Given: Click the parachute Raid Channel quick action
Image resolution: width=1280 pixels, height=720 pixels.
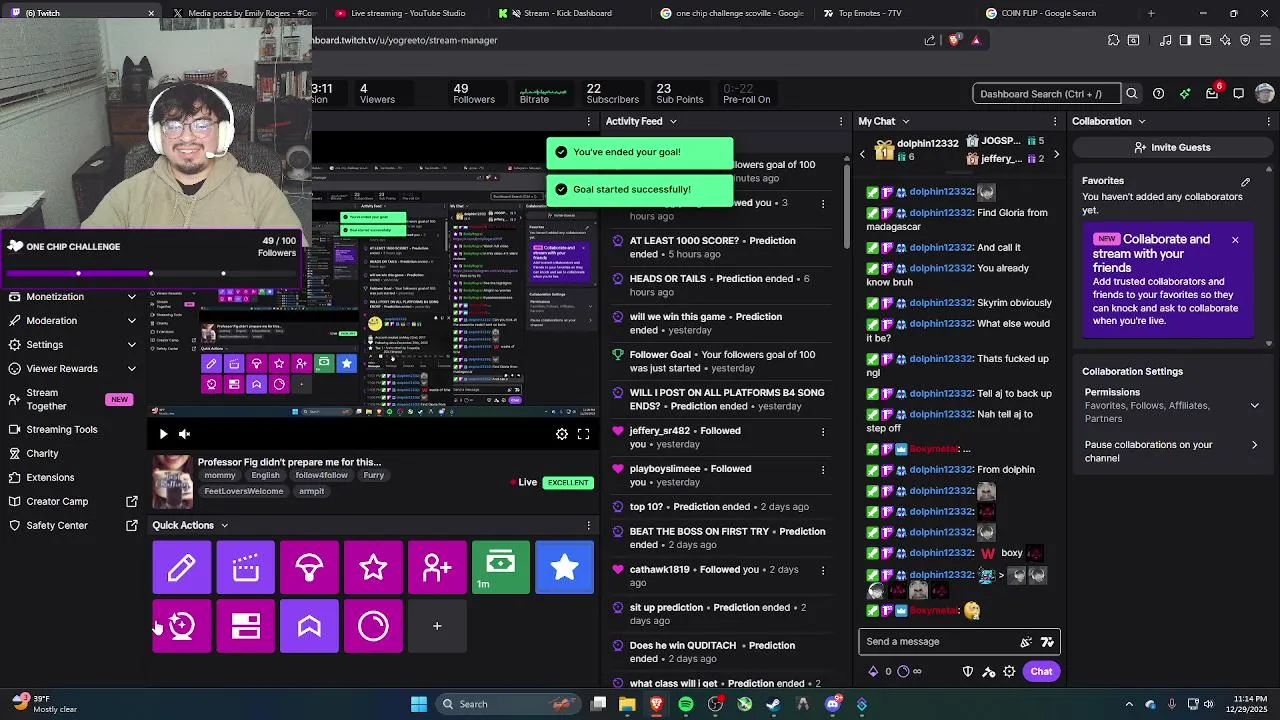Looking at the screenshot, I should click(309, 568).
